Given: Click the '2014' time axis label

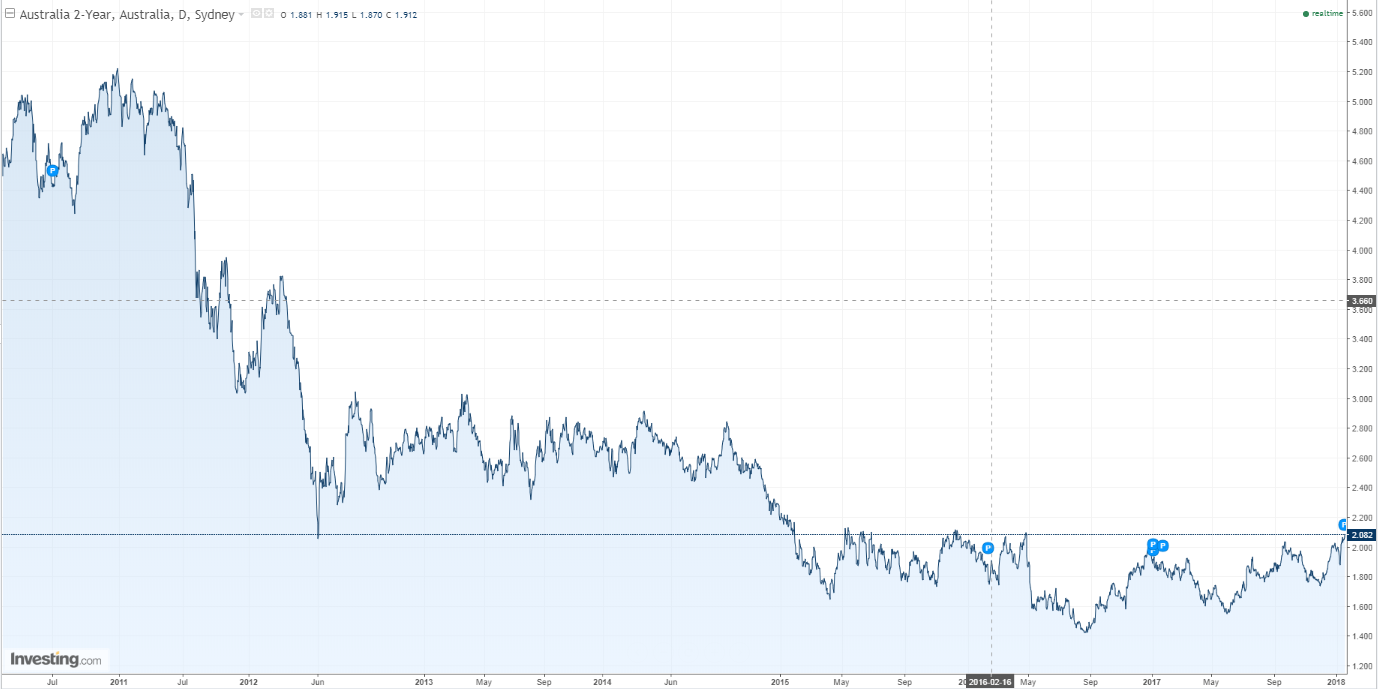Looking at the screenshot, I should pyautogui.click(x=603, y=682).
